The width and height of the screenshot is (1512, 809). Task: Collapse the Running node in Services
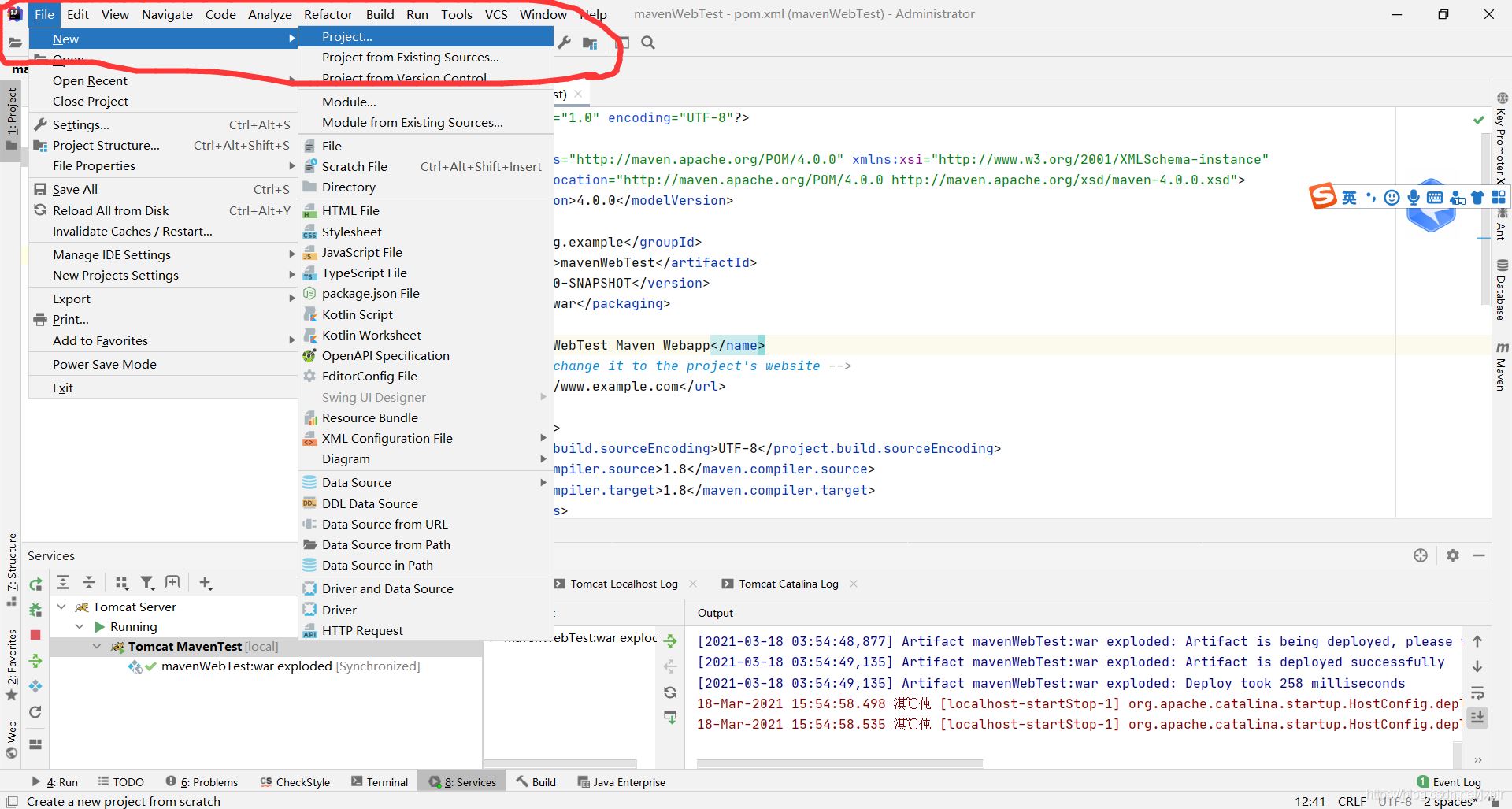click(80, 626)
